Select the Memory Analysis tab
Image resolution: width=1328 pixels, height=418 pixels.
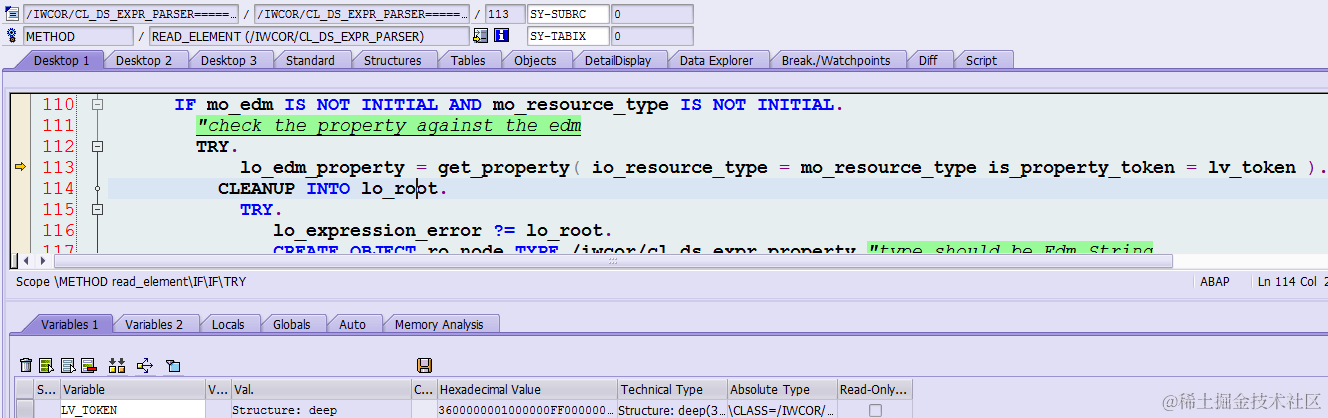click(439, 324)
